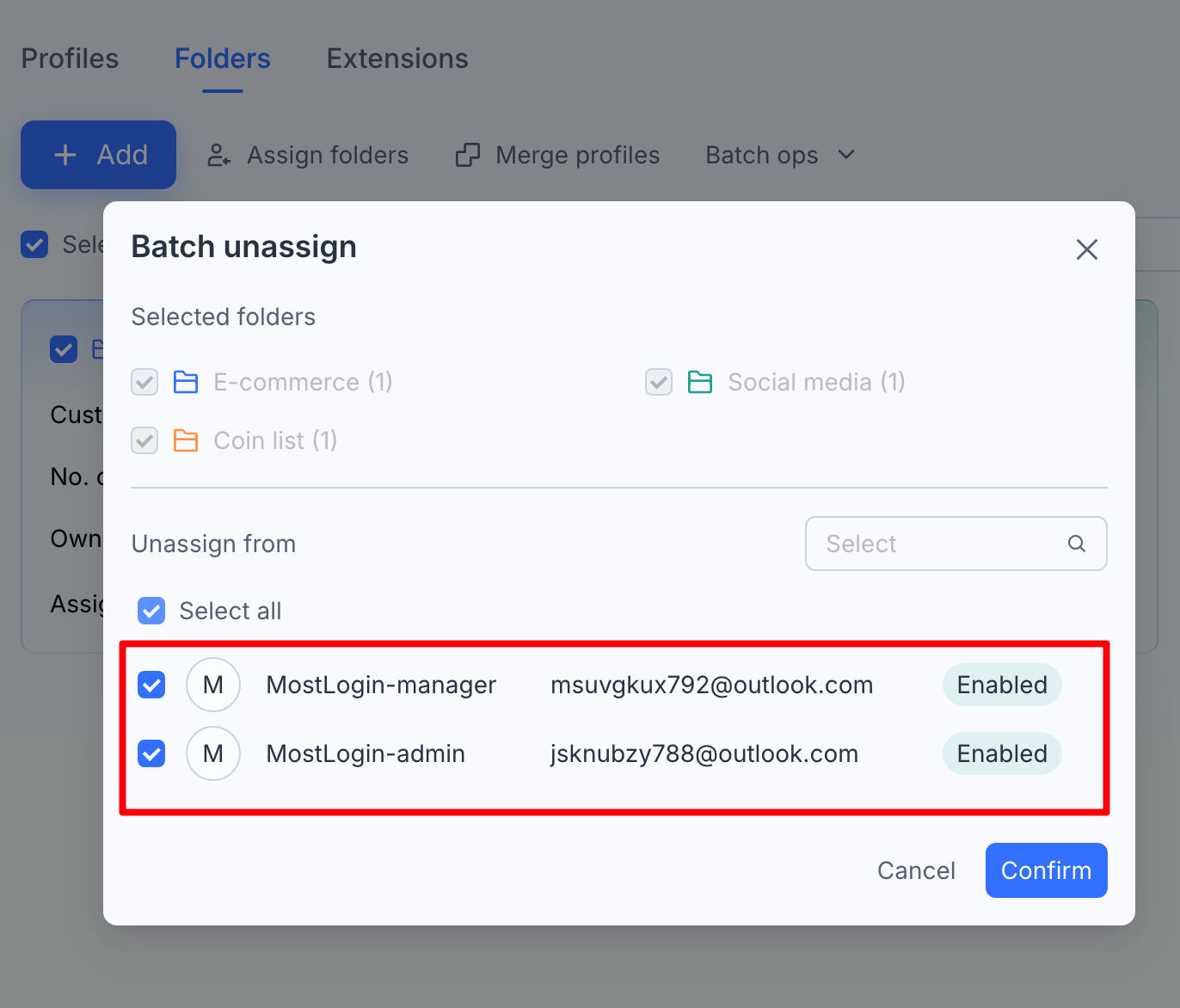
Task: Click the Social media (1) folder label
Action: tap(817, 382)
